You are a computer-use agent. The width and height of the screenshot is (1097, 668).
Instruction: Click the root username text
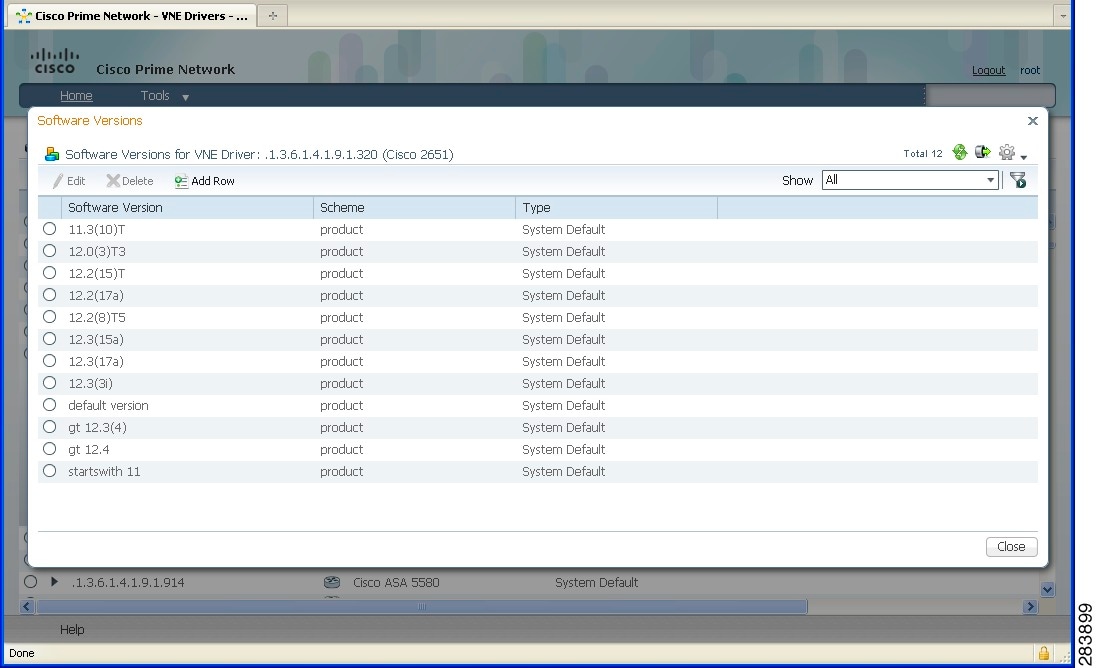pos(1030,70)
